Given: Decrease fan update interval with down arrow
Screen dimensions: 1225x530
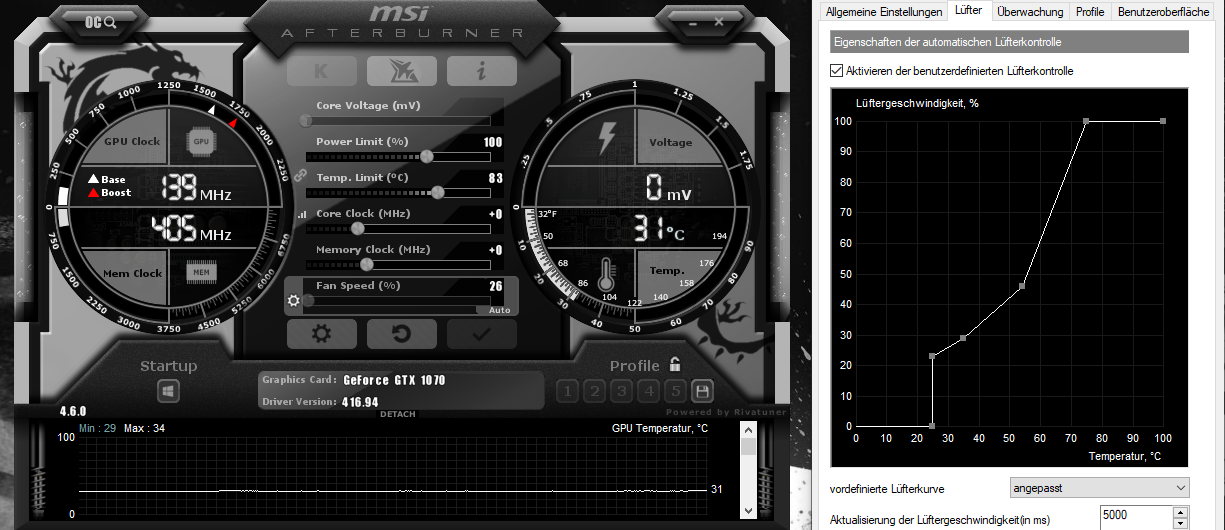Looking at the screenshot, I should (x=1180, y=524).
